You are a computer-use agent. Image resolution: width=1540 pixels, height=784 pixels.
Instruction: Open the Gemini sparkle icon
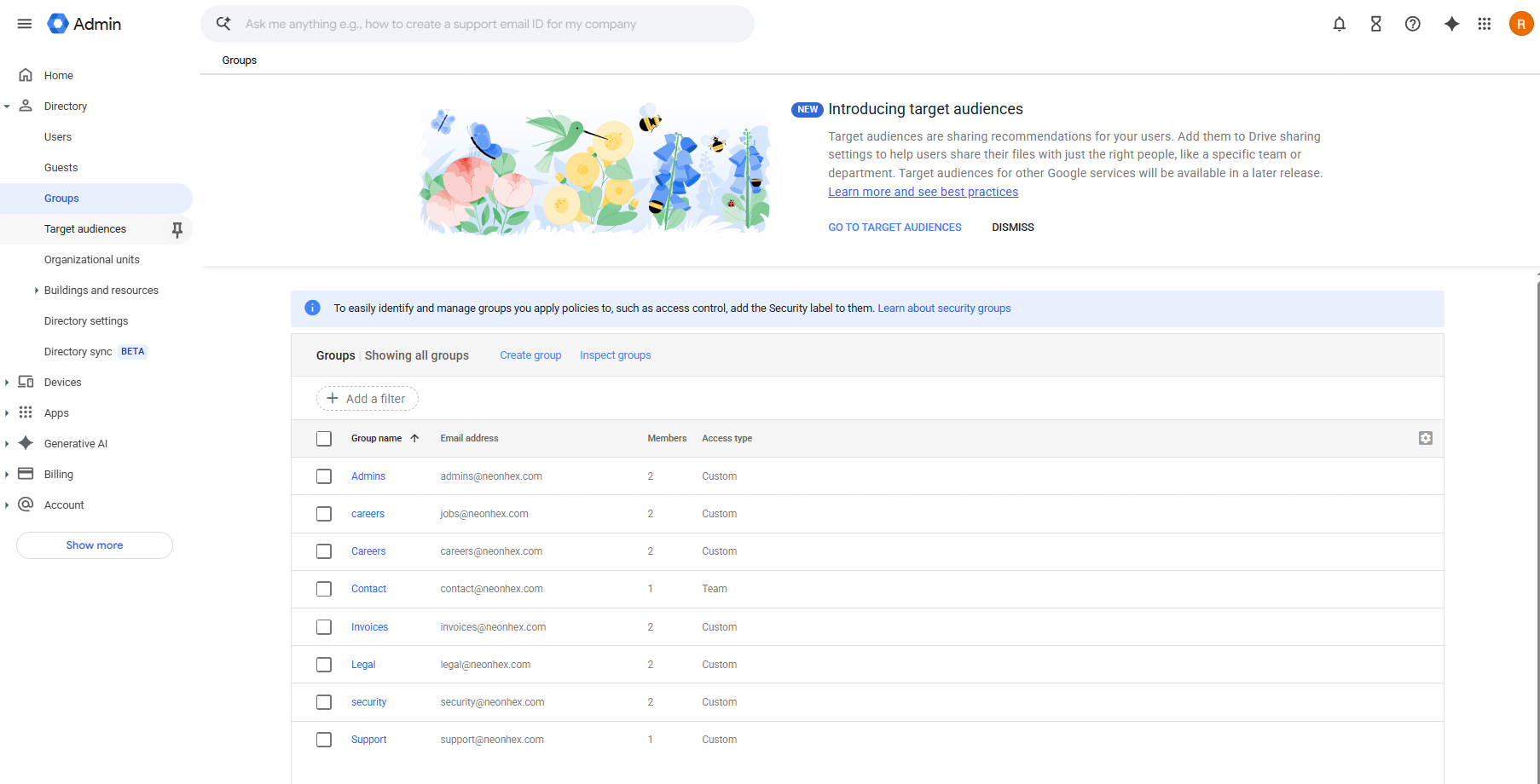pyautogui.click(x=1451, y=24)
